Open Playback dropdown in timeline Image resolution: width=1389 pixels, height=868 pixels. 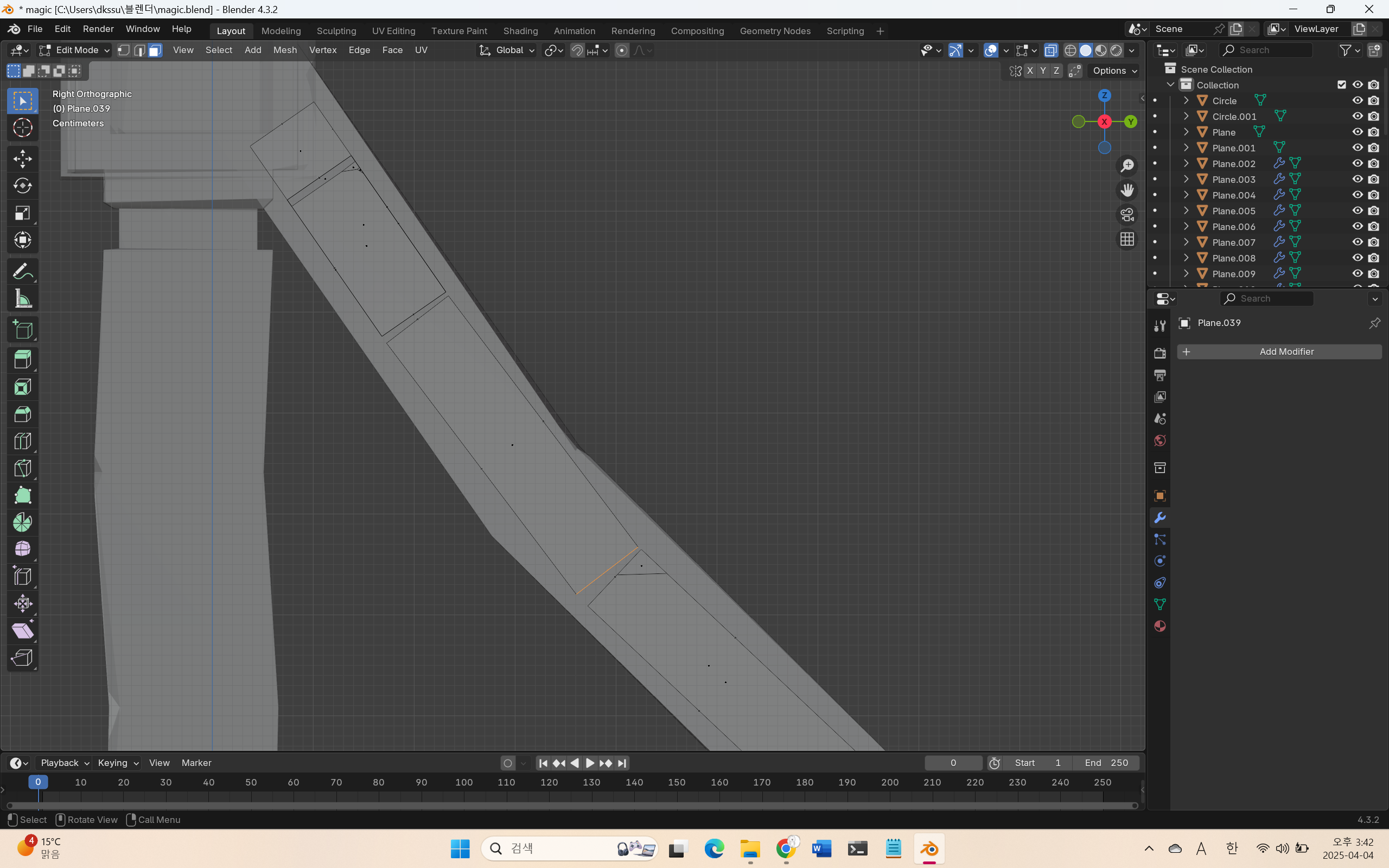[64, 763]
